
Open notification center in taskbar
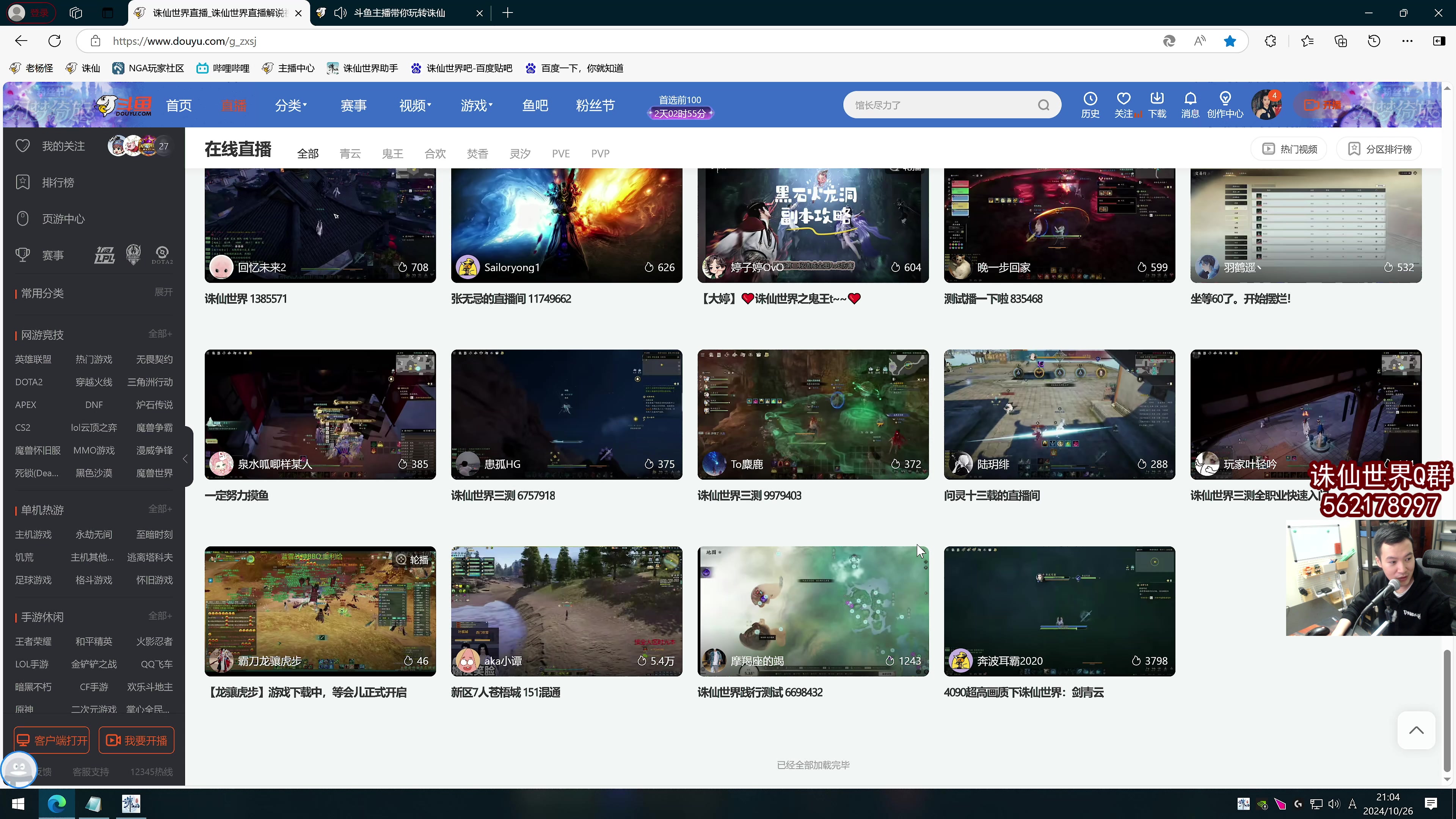pyautogui.click(x=1431, y=803)
